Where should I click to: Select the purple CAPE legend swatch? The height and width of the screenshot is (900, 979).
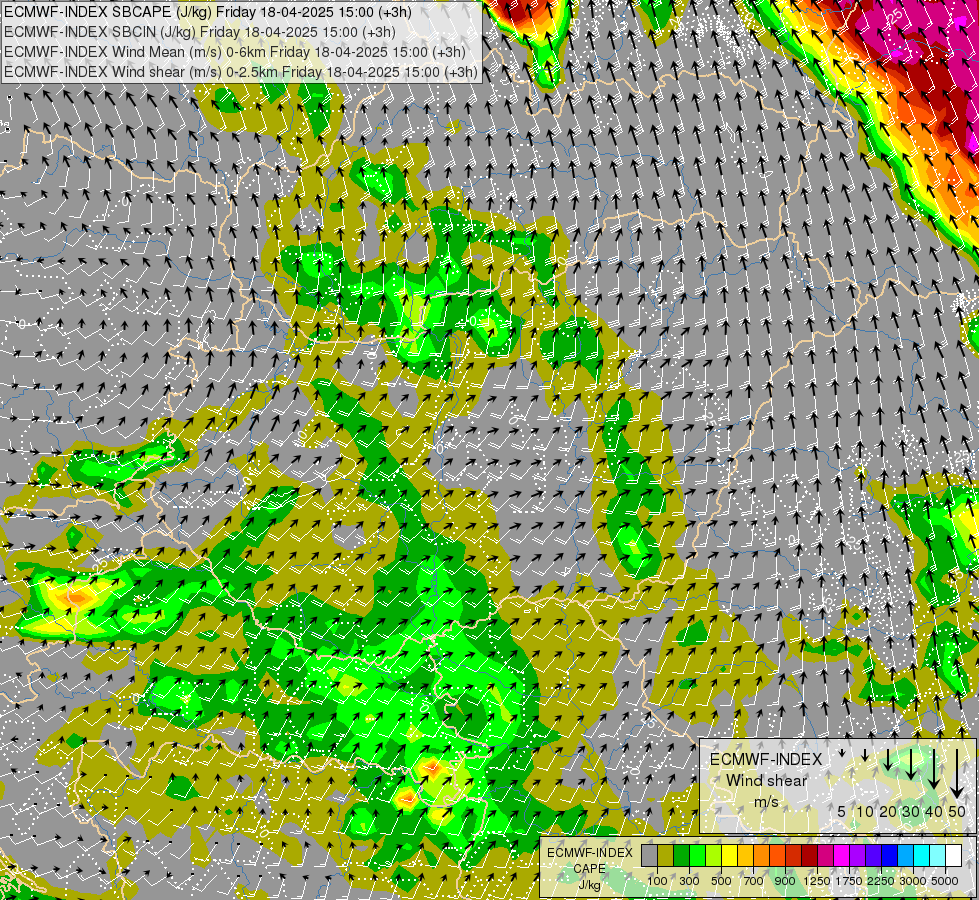(x=858, y=855)
